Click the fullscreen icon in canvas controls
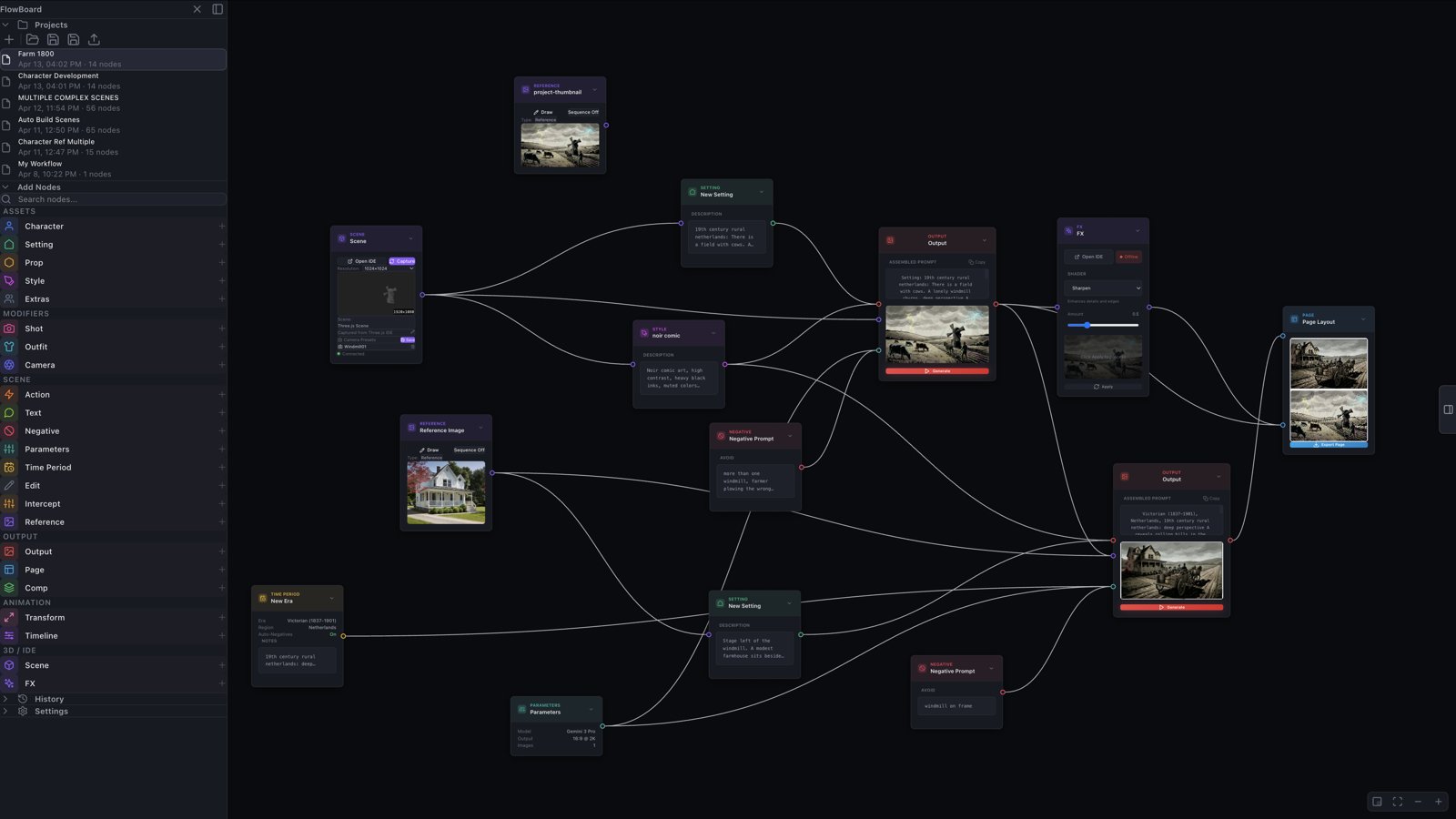 [x=1398, y=802]
